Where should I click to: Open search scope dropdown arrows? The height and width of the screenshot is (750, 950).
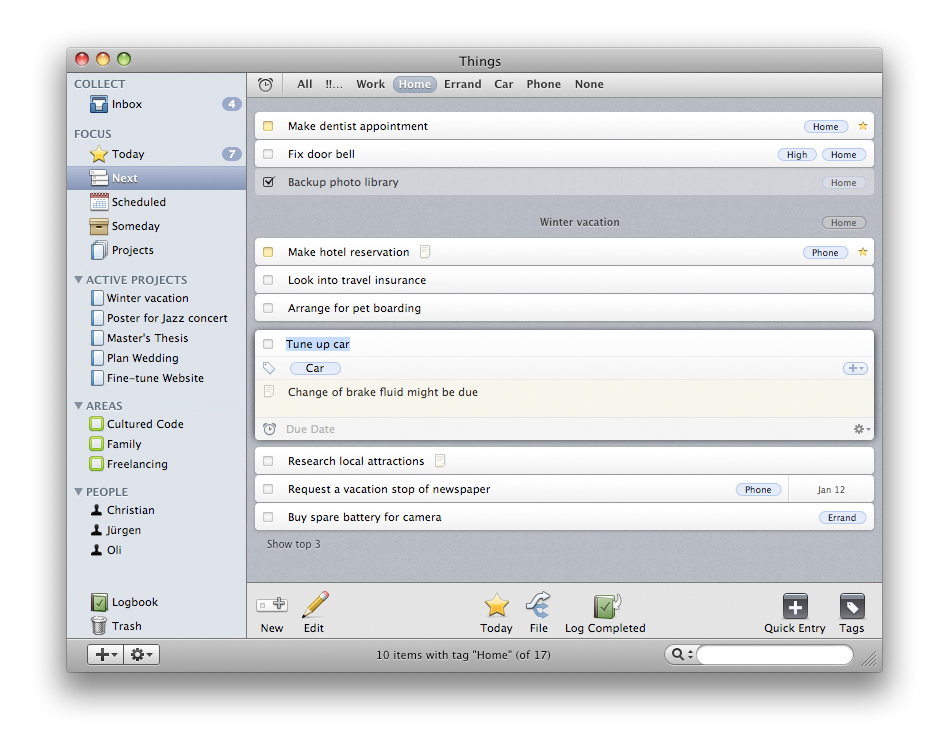click(x=690, y=654)
